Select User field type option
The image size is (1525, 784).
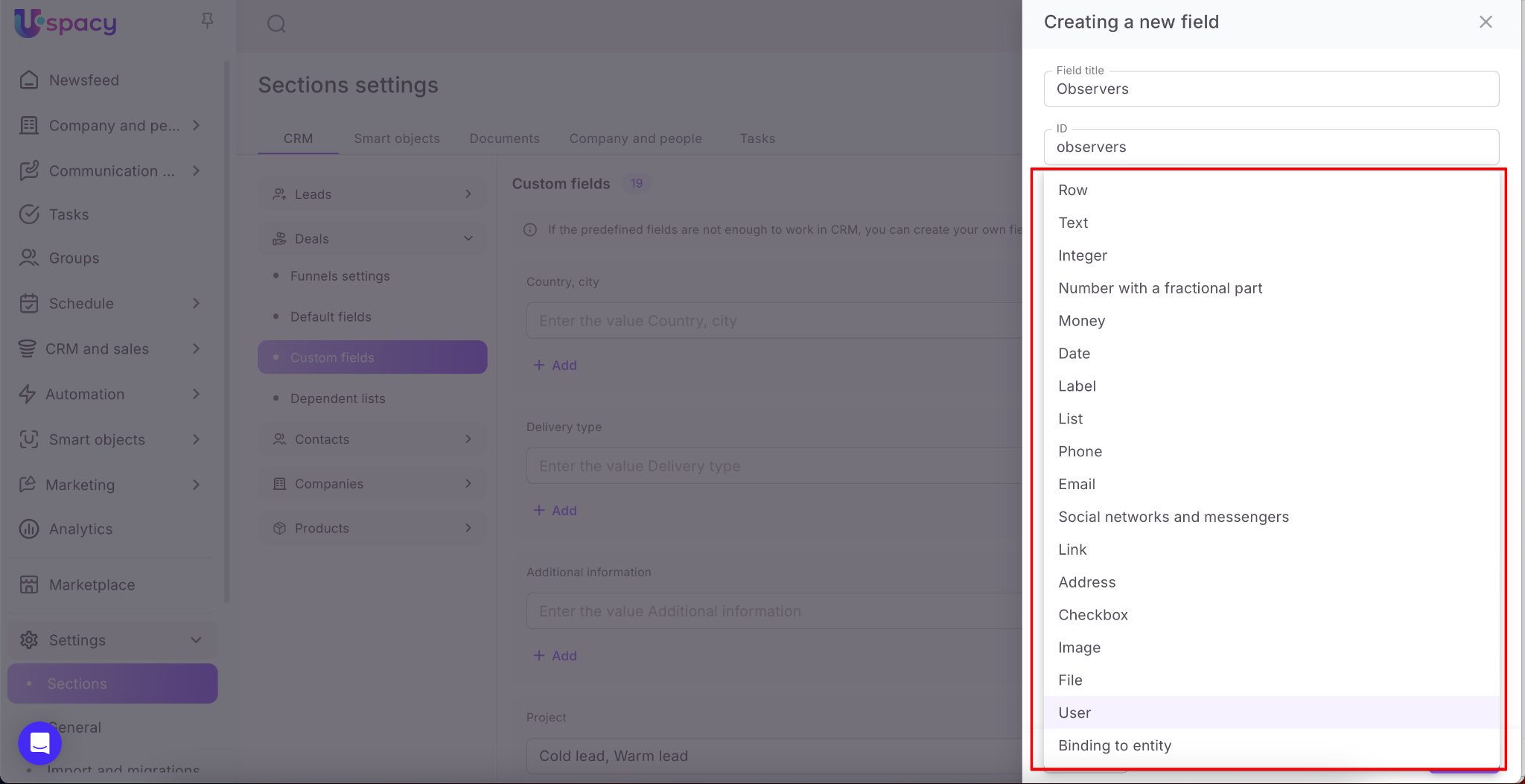[1074, 713]
